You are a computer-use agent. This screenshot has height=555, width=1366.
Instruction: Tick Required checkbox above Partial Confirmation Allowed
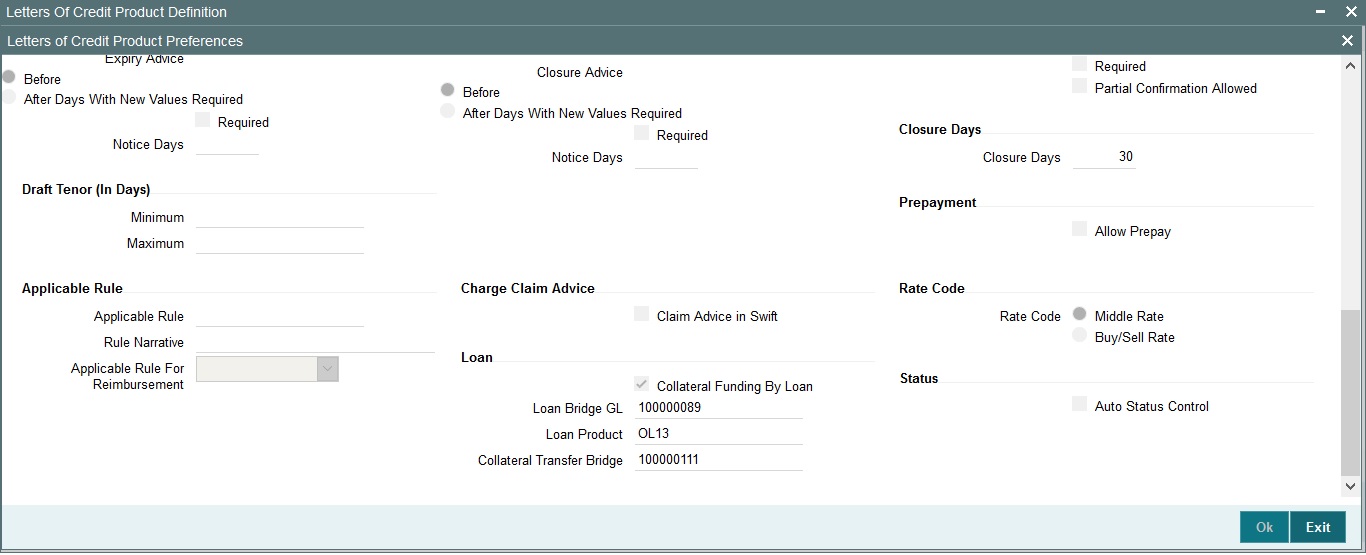1080,64
